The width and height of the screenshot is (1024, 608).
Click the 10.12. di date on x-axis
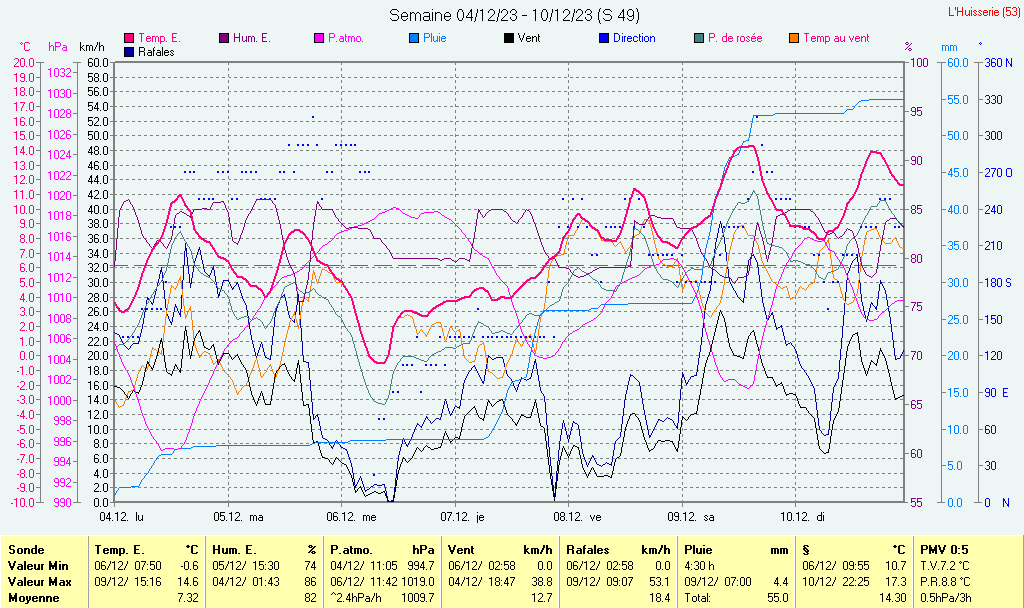[x=803, y=517]
